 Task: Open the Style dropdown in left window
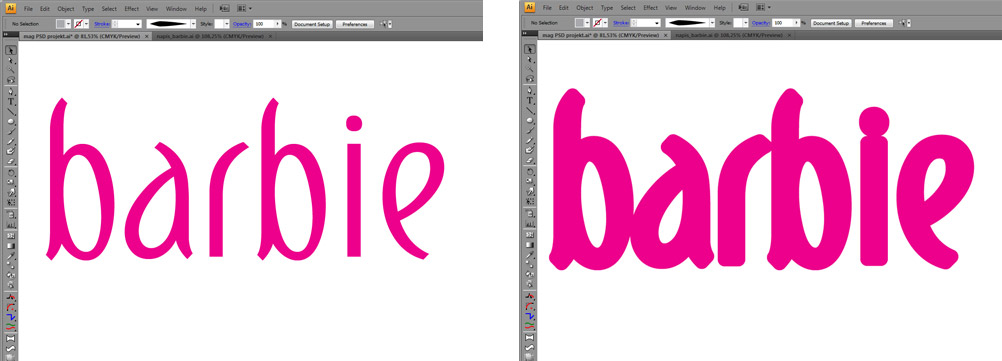[x=227, y=24]
